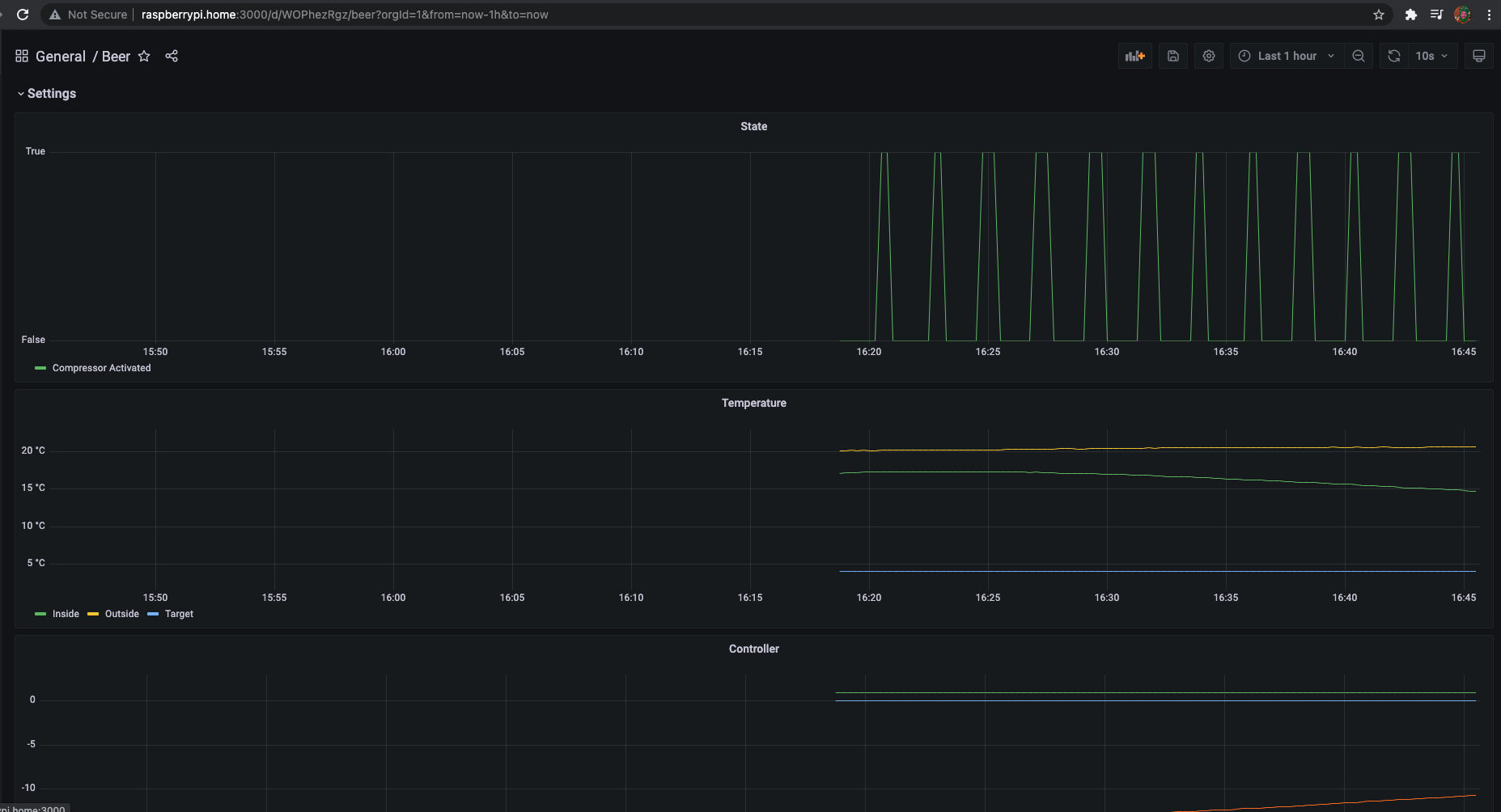
Task: Share the Beer dashboard
Action: click(x=172, y=56)
